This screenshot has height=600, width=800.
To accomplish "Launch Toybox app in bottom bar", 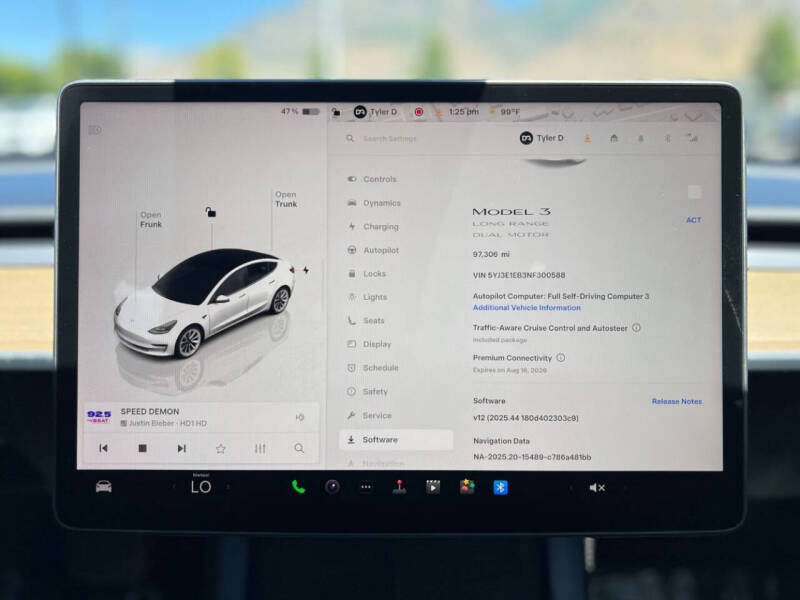I will click(x=467, y=487).
